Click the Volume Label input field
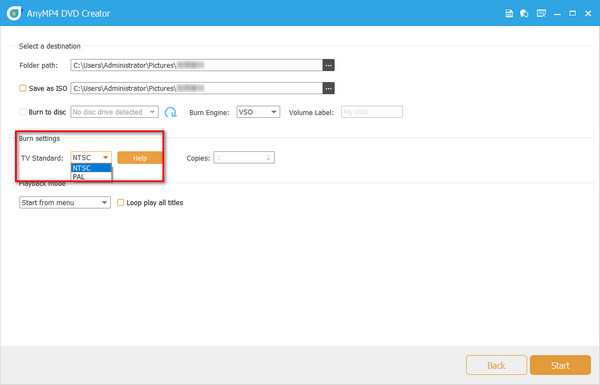 [372, 112]
